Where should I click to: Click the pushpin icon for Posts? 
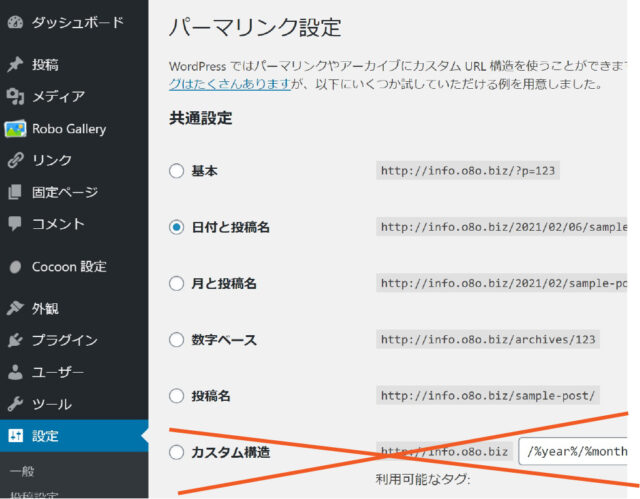tap(15, 65)
